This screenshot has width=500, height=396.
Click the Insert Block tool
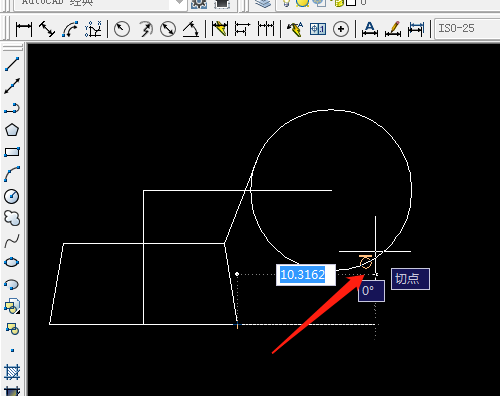pos(12,306)
